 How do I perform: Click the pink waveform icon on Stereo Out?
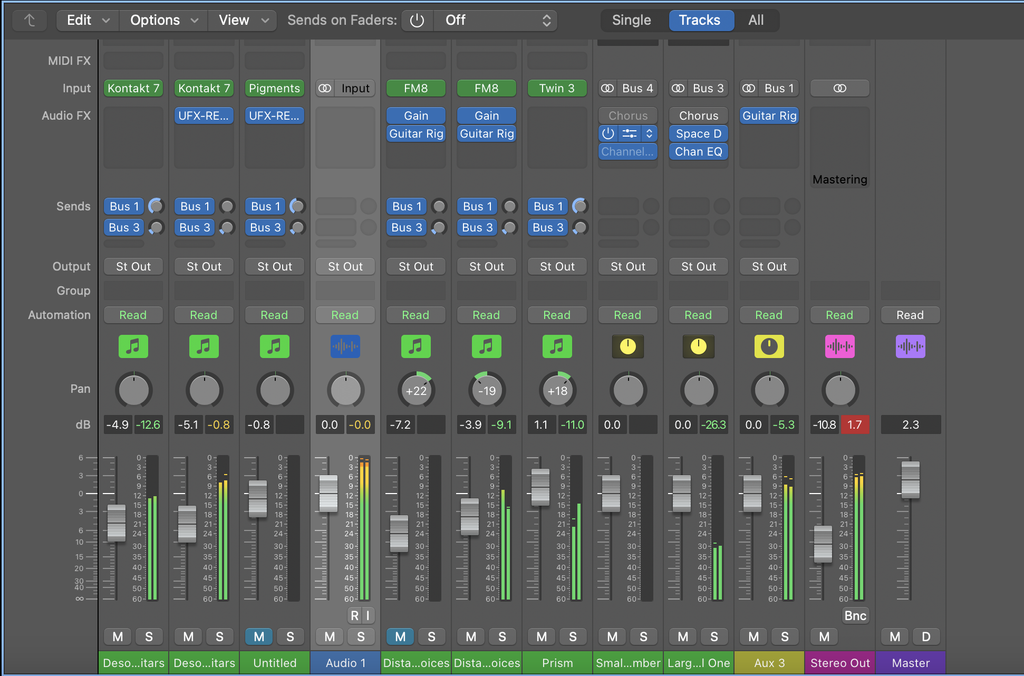(x=840, y=346)
